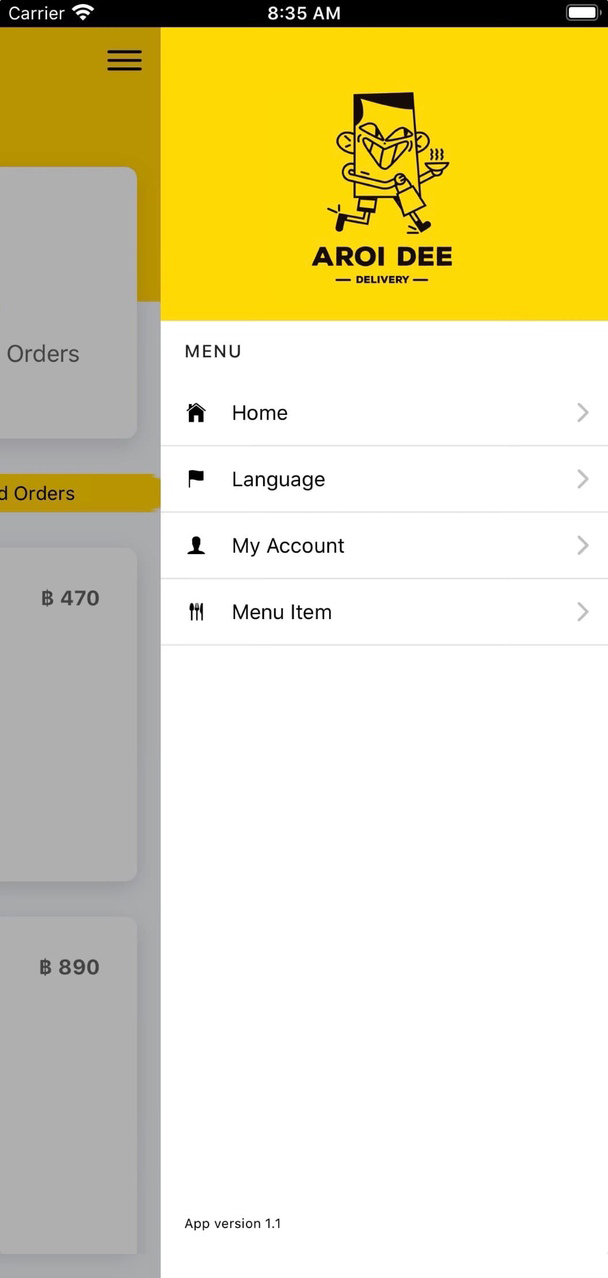This screenshot has height=1278, width=608.
Task: Expand the Home row chevron
Action: [x=582, y=413]
